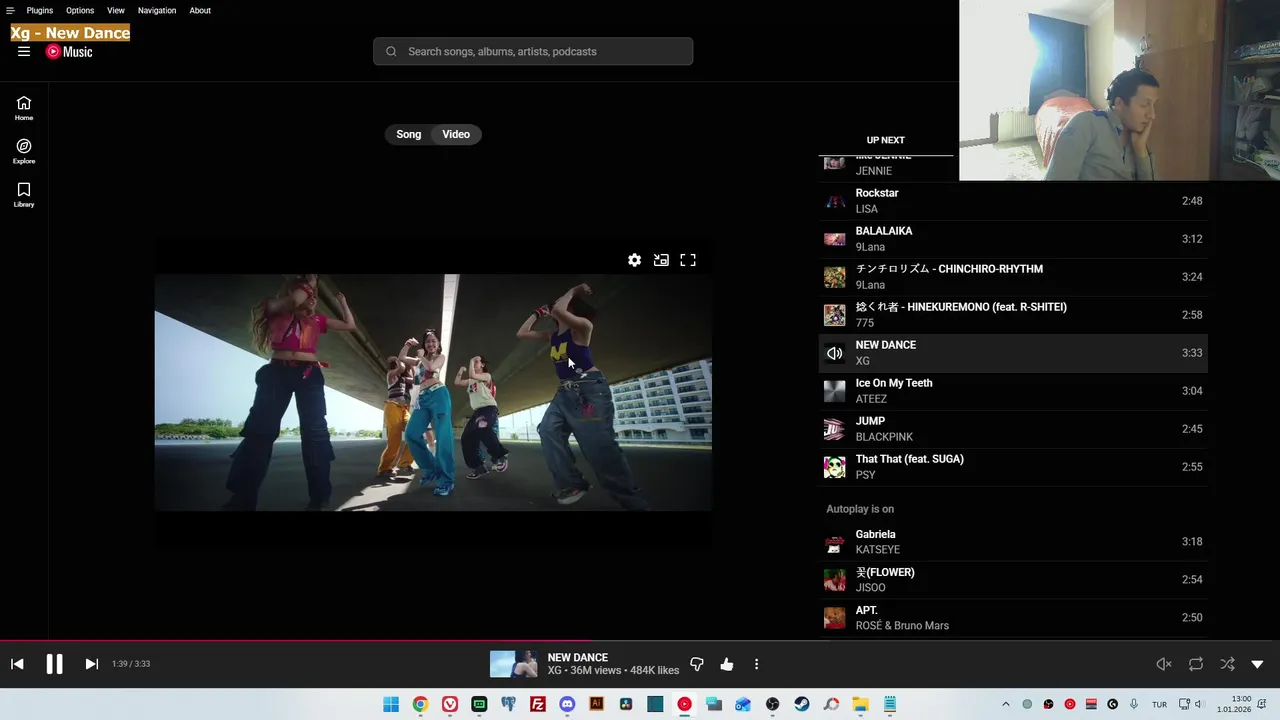Viewport: 1280px width, 720px height.
Task: Open the TUR keyboard language switcher
Action: (x=1160, y=704)
